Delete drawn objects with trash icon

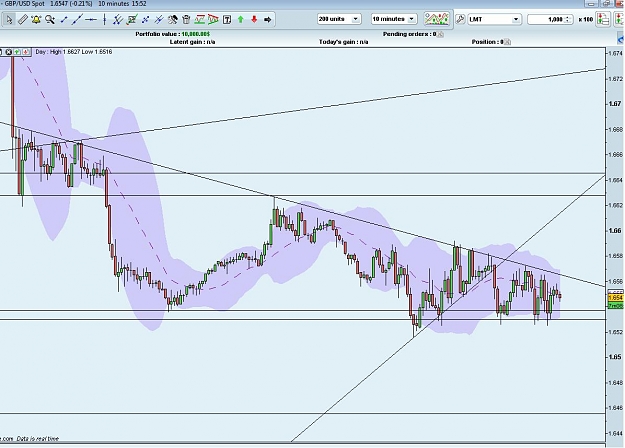[x=186, y=19]
